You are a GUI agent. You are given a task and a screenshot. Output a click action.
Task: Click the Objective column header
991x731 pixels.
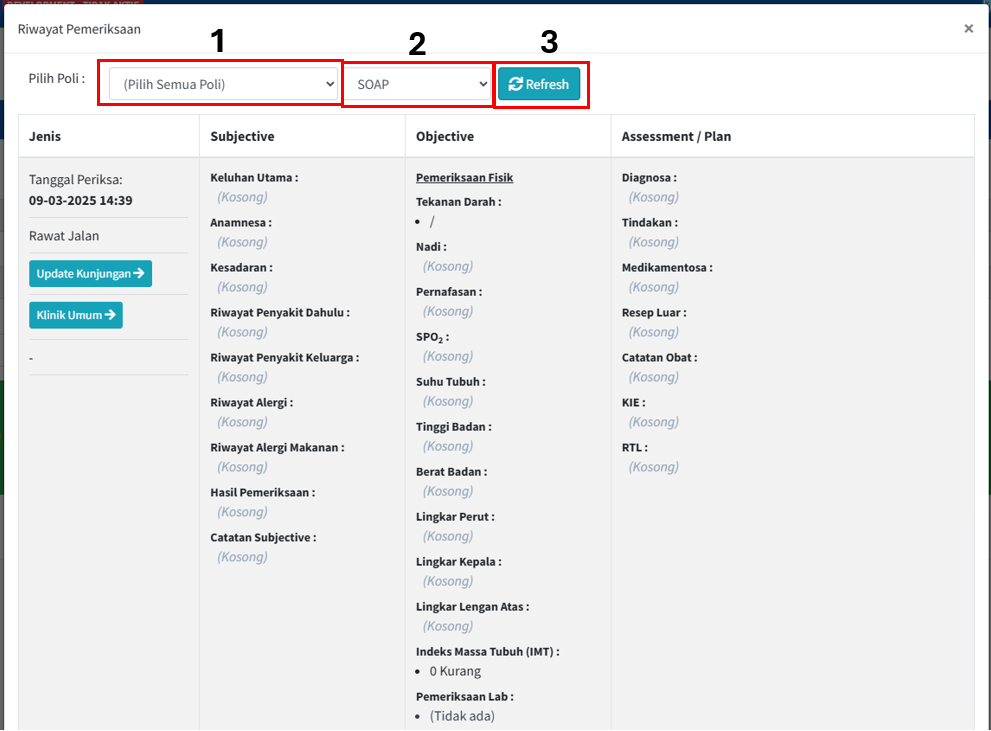pos(445,136)
